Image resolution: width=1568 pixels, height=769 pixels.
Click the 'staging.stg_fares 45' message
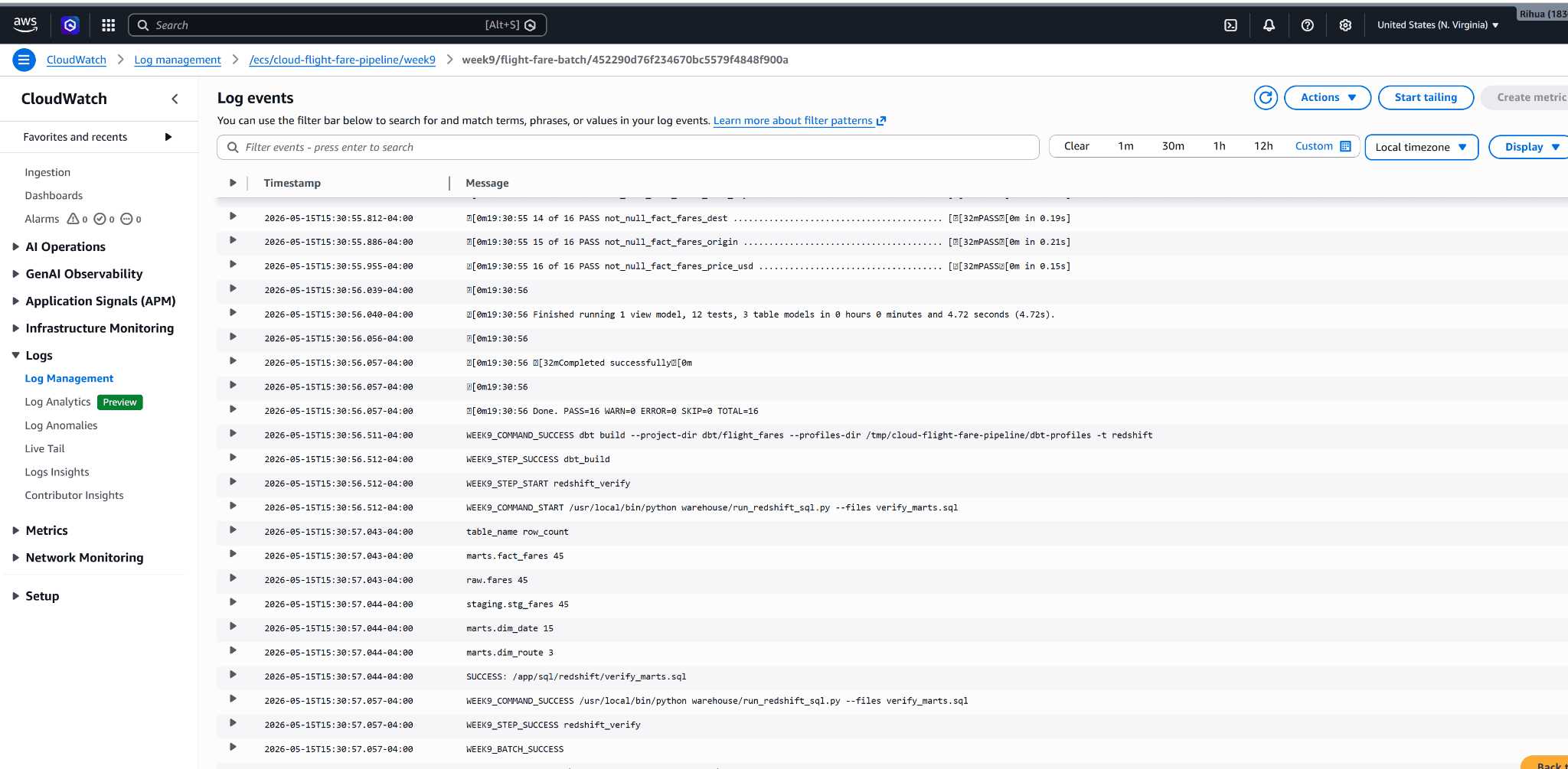pyautogui.click(x=518, y=604)
